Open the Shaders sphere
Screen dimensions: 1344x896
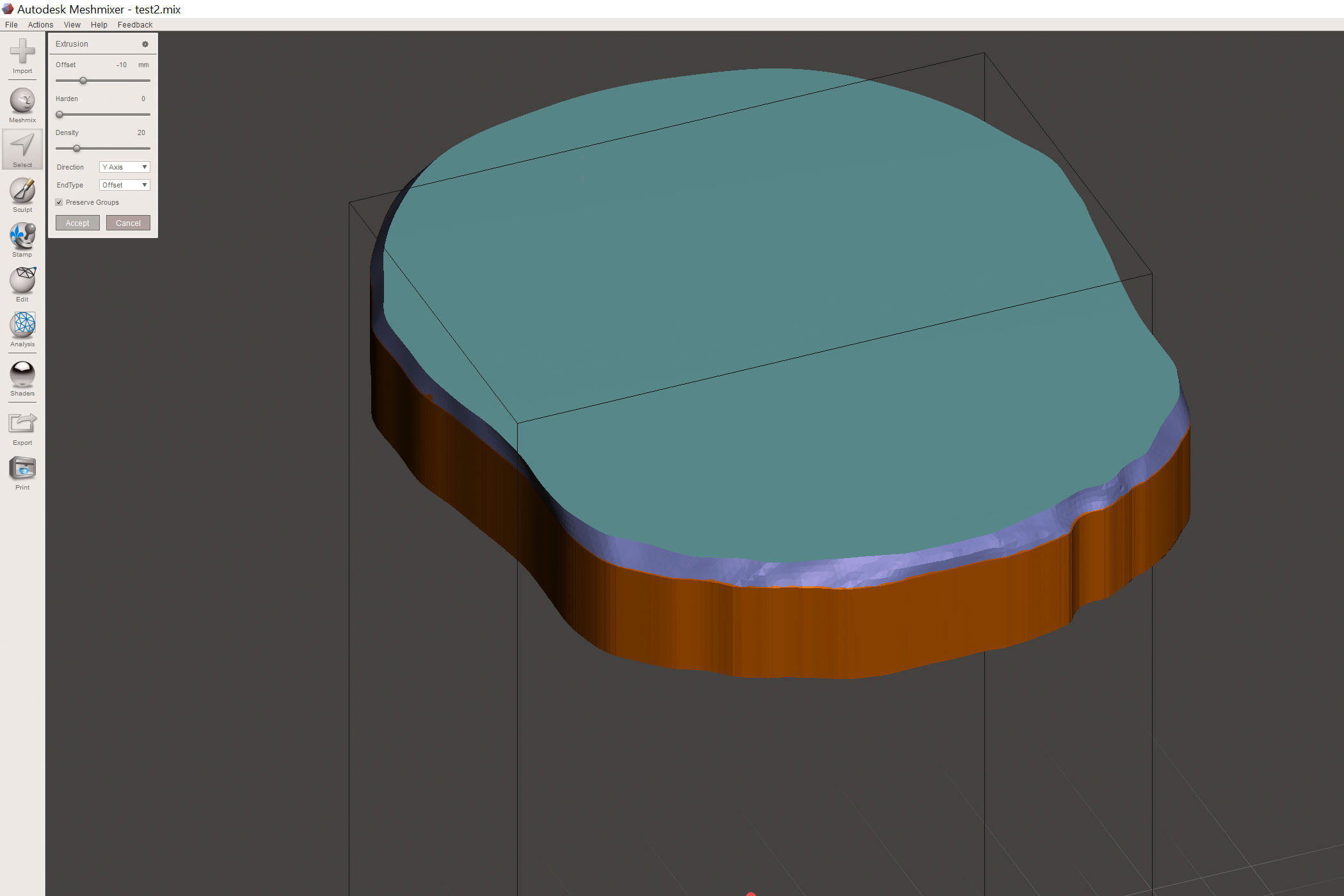(x=22, y=374)
